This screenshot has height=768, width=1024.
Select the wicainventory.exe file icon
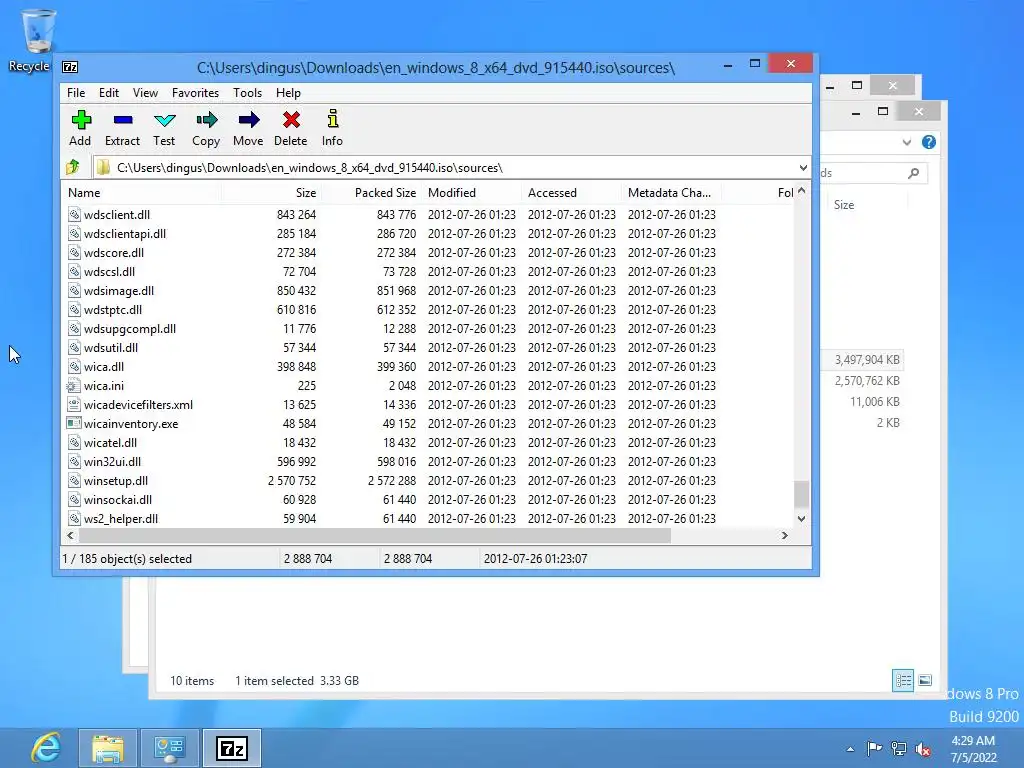(74, 423)
